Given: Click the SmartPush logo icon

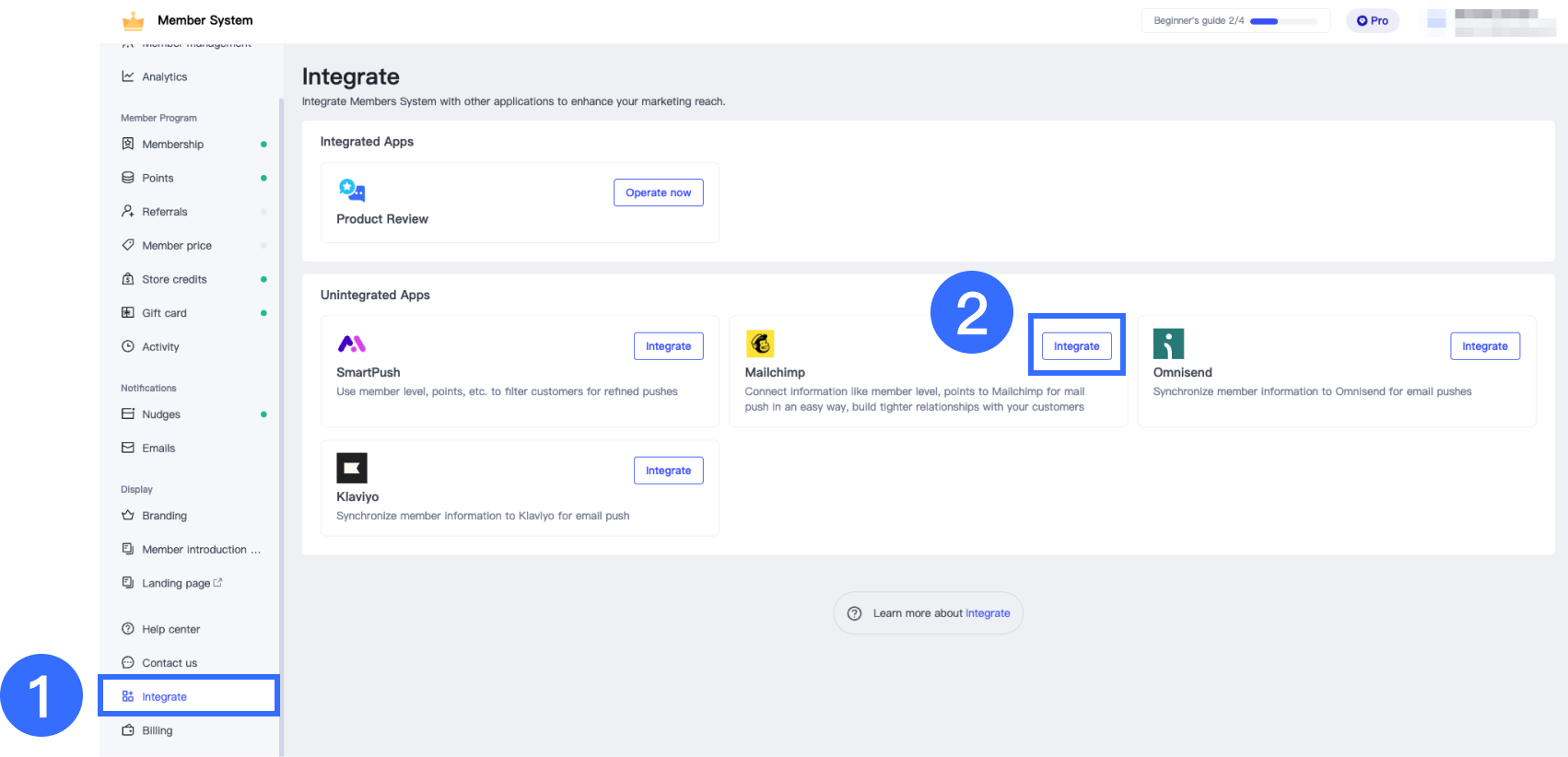Looking at the screenshot, I should click(352, 344).
